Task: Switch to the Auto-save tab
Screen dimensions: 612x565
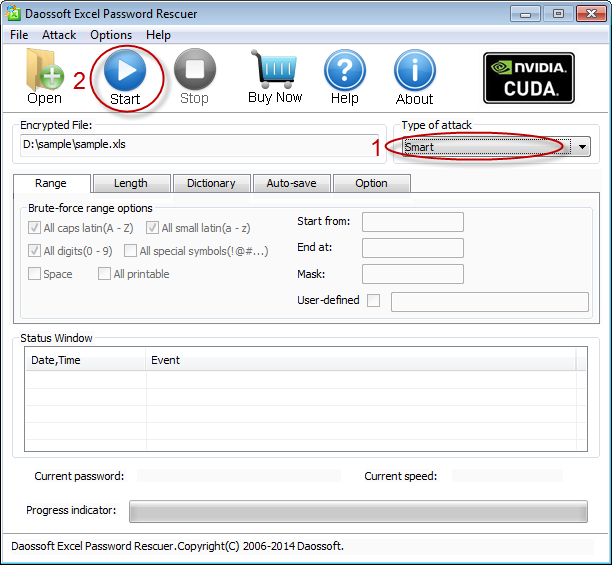Action: (x=292, y=183)
